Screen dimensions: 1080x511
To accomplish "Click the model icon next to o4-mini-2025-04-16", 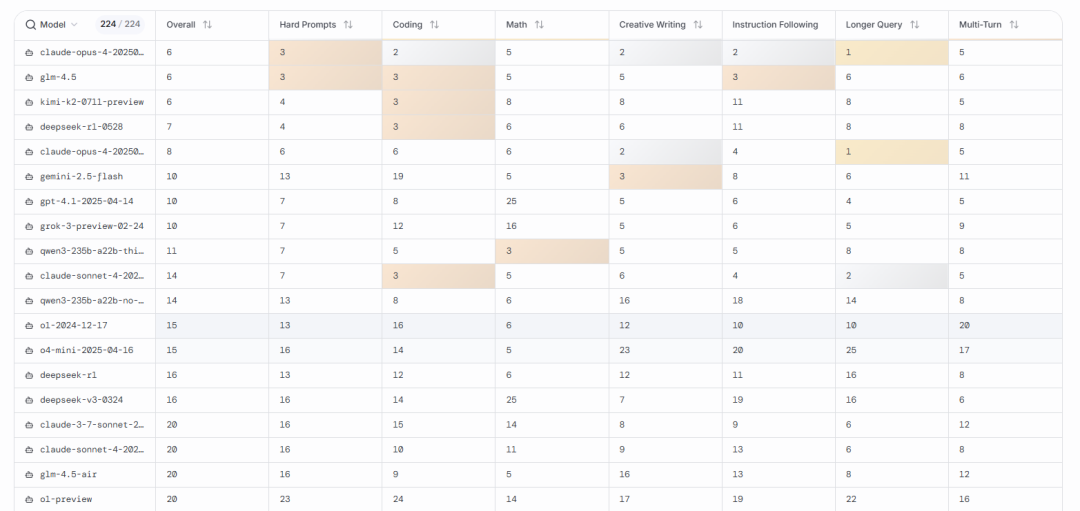I will [30, 350].
